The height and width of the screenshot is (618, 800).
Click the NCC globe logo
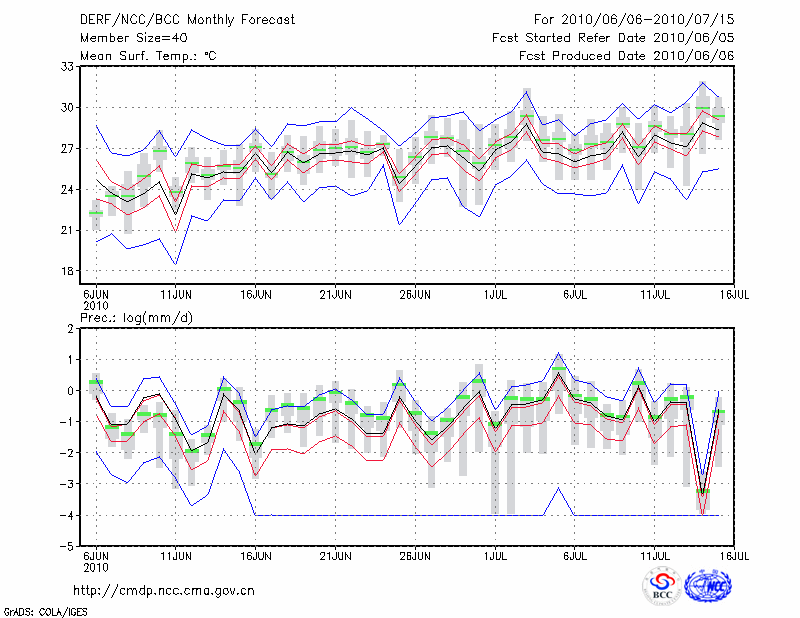(712, 586)
